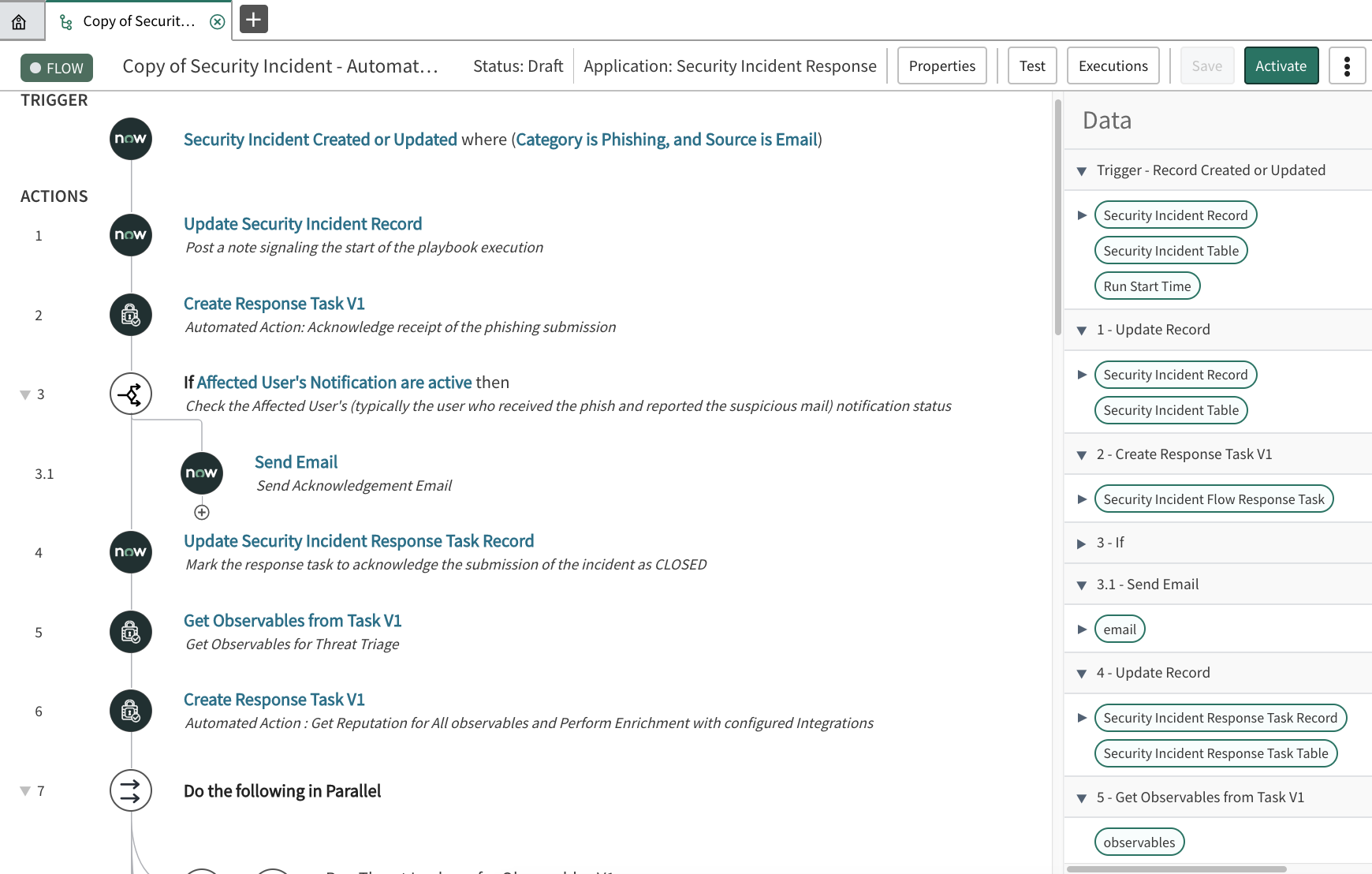Collapse step 3 If block
This screenshot has height=874, width=1372.
25,394
